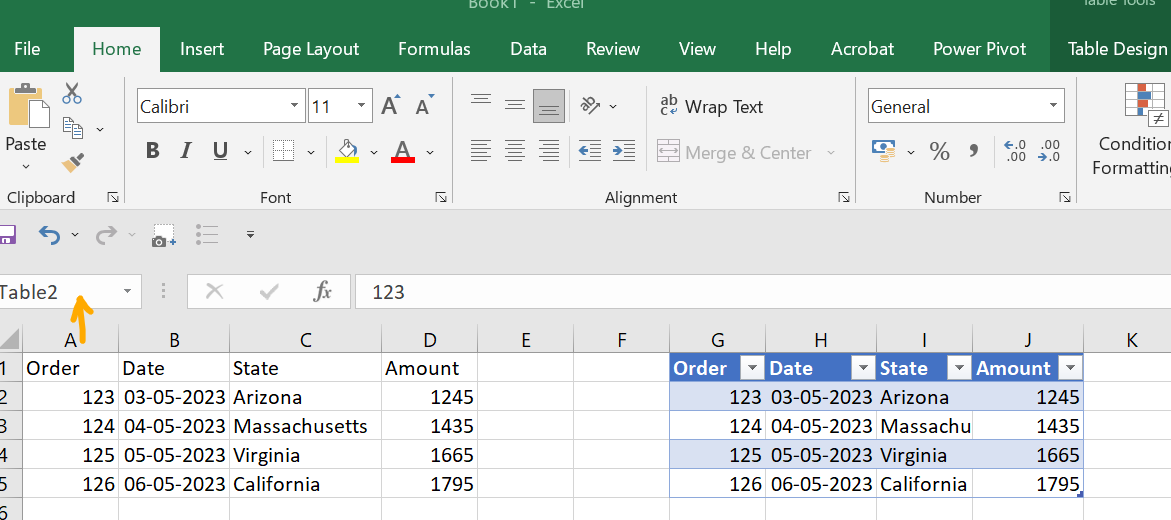Click the Undo arrow icon
This screenshot has height=520, width=1171.
pos(49,235)
